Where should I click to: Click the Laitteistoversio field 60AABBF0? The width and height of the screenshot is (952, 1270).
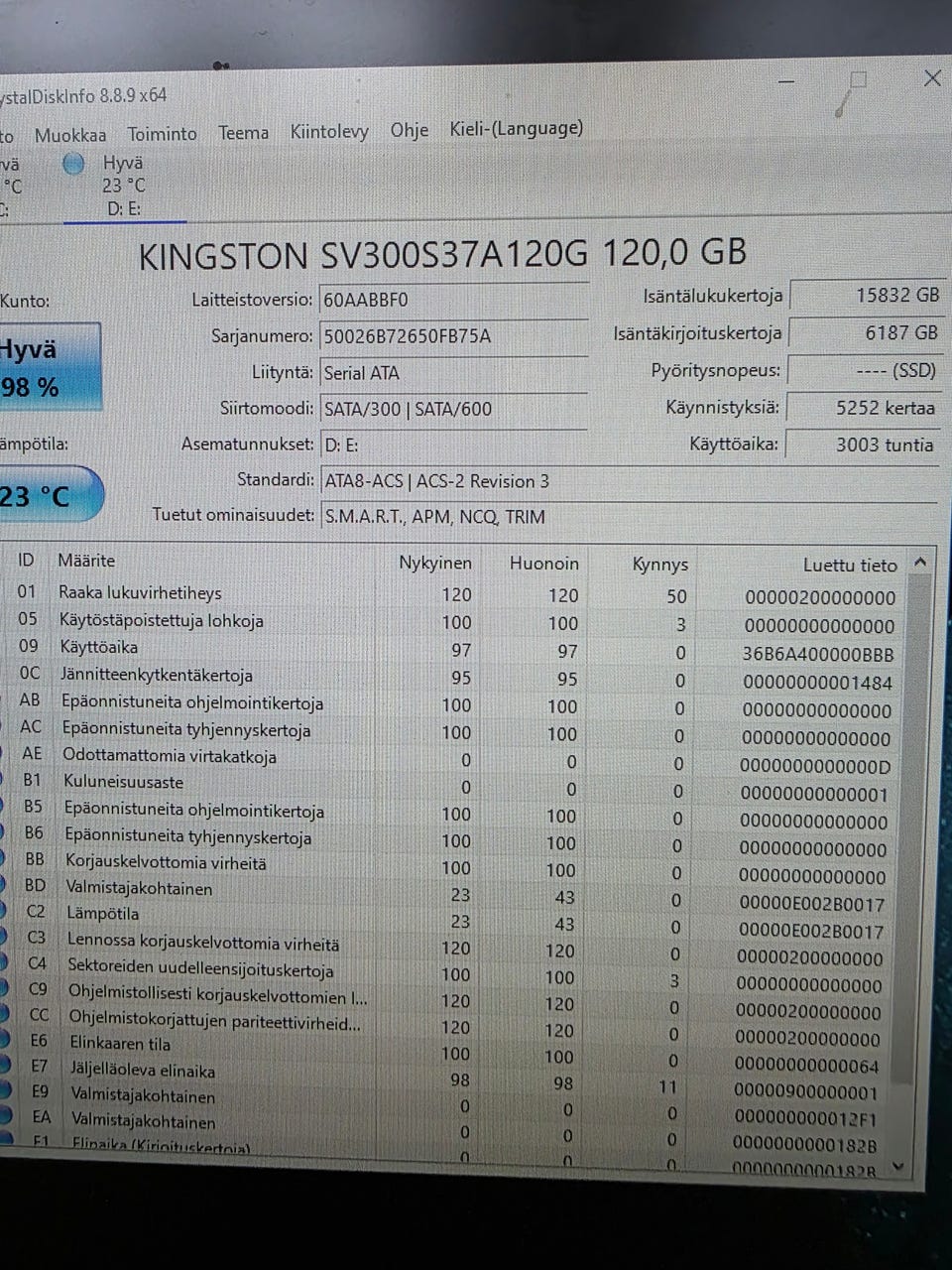tap(454, 300)
